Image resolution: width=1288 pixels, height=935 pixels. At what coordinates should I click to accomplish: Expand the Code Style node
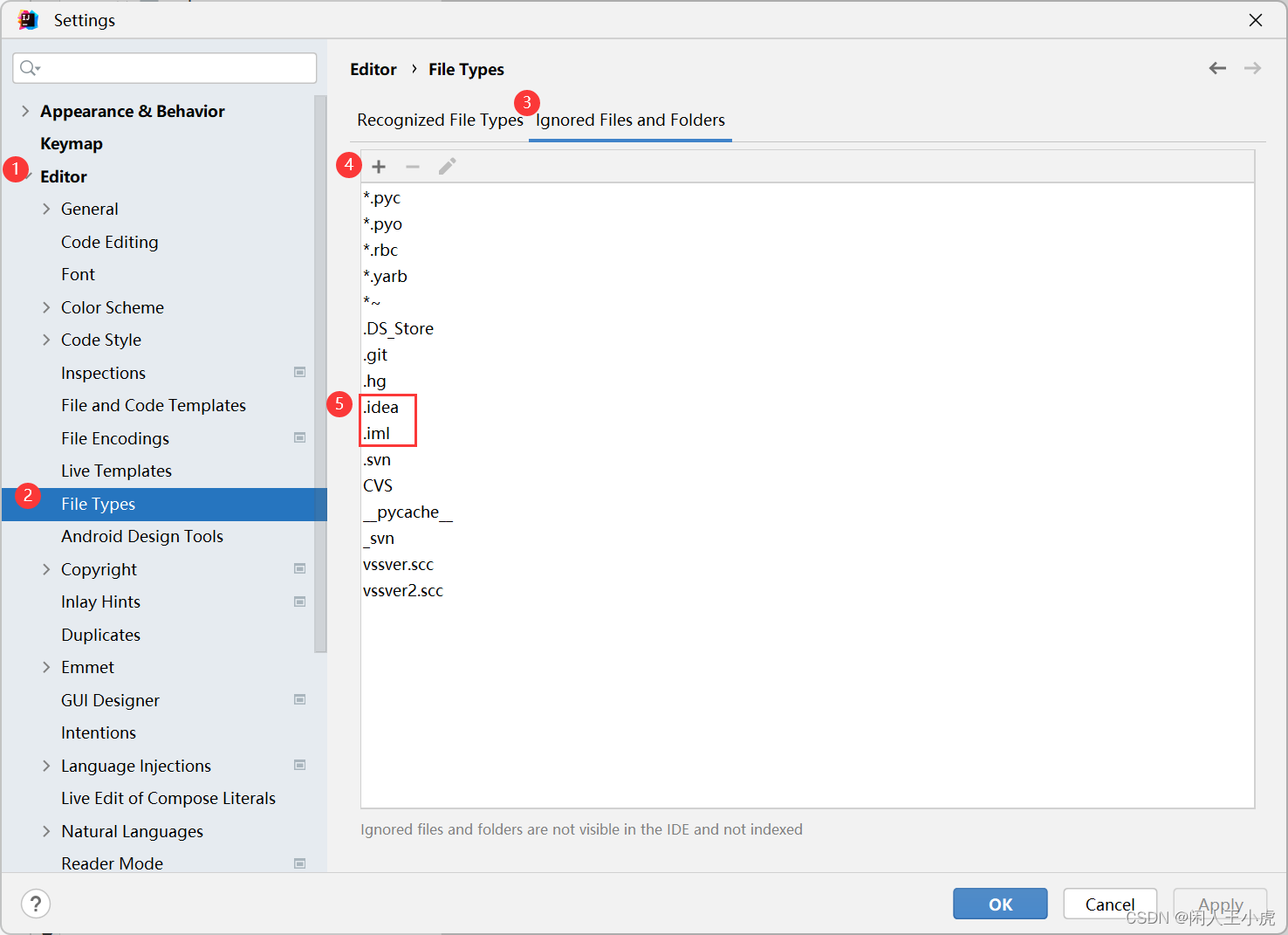tap(46, 340)
